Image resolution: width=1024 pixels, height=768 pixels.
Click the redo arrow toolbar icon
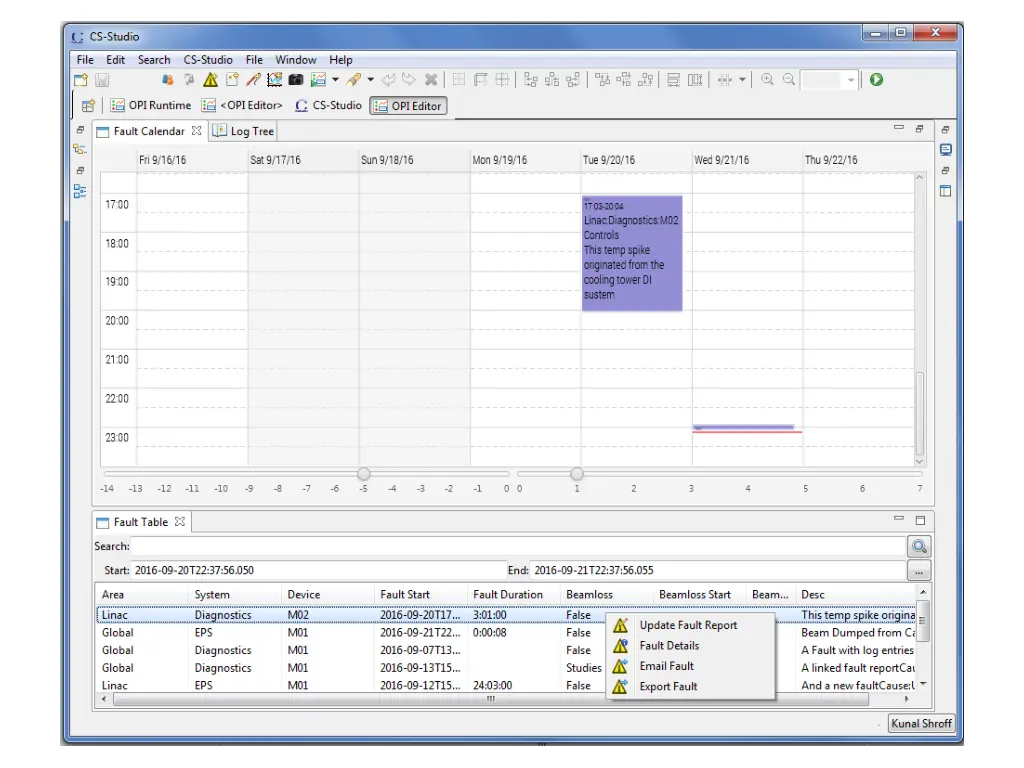[409, 80]
